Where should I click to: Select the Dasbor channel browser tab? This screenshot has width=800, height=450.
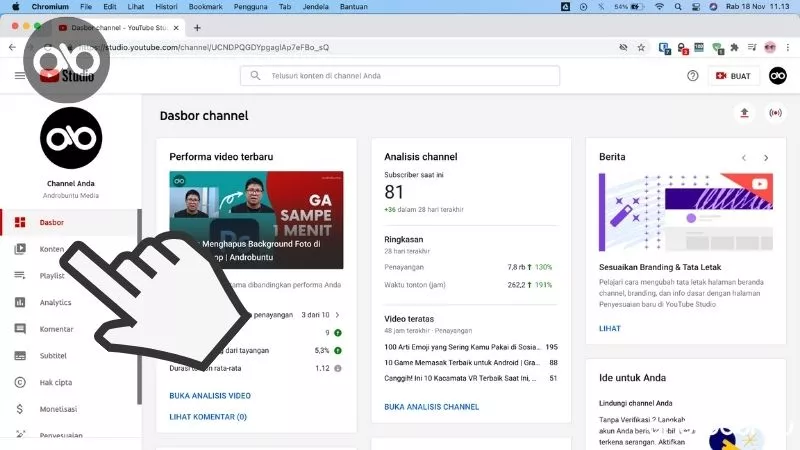click(x=118, y=28)
